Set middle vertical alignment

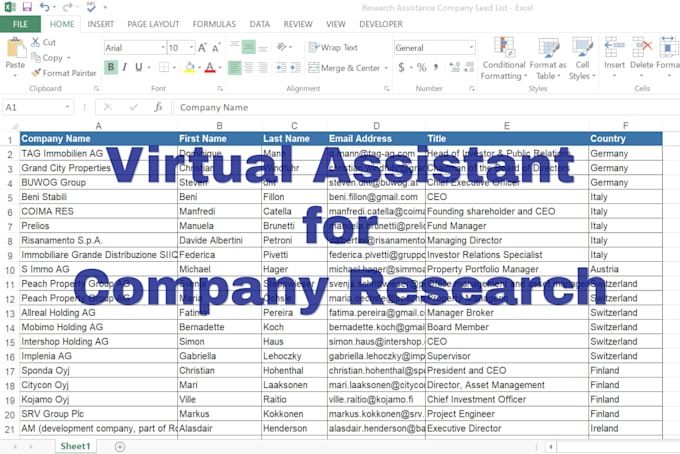[x=248, y=46]
